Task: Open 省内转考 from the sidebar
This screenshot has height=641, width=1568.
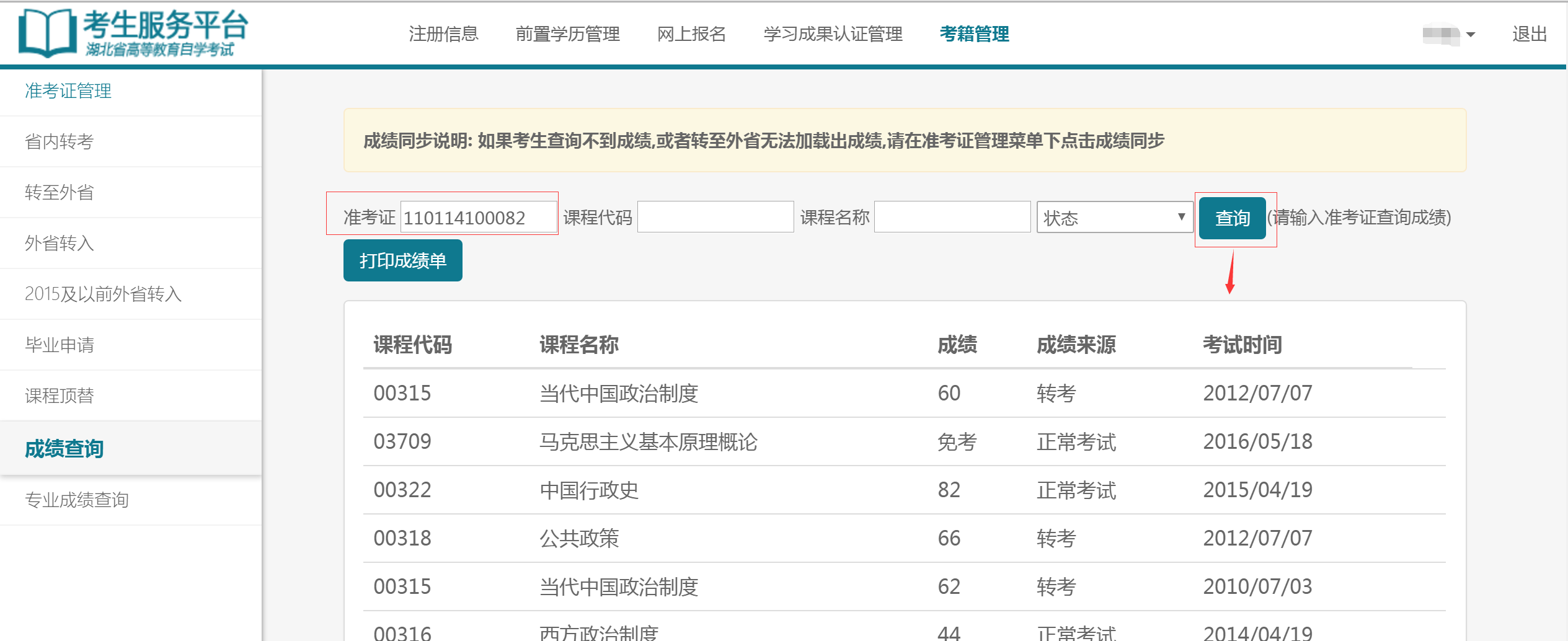Action: 58,141
